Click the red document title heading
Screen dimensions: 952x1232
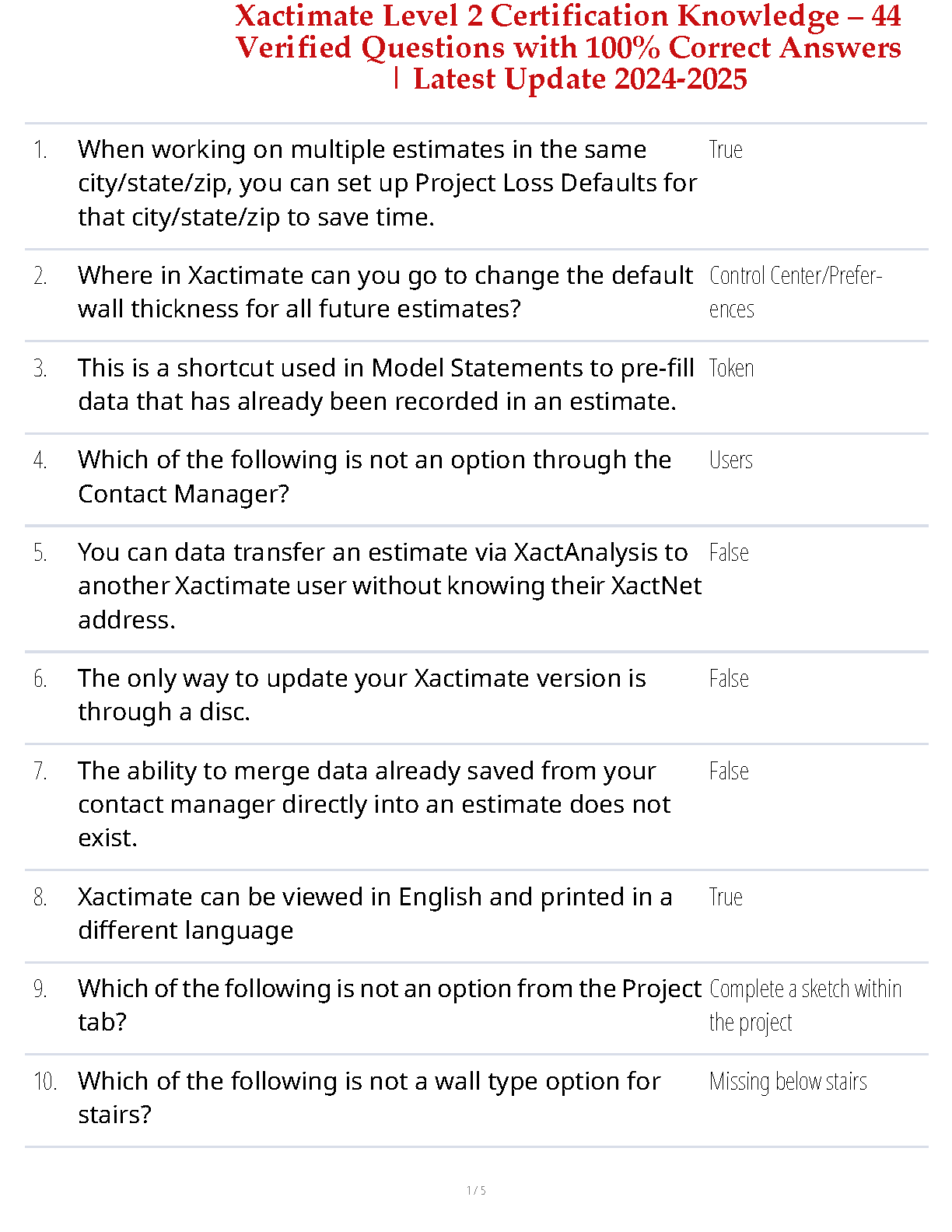coord(569,47)
